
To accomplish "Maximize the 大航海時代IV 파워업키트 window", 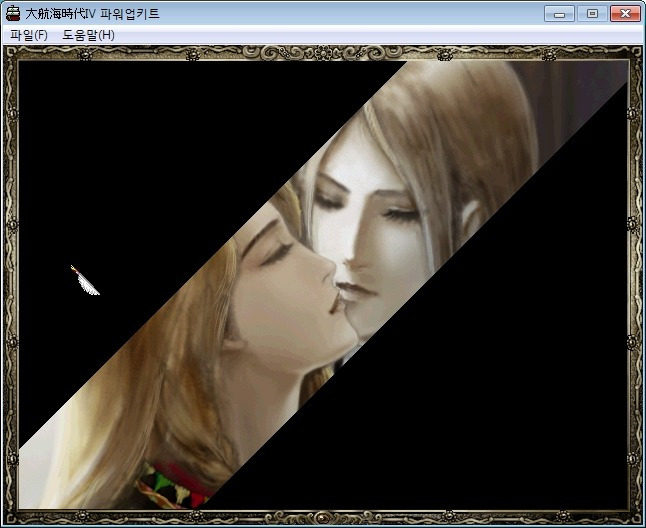I will coord(592,14).
